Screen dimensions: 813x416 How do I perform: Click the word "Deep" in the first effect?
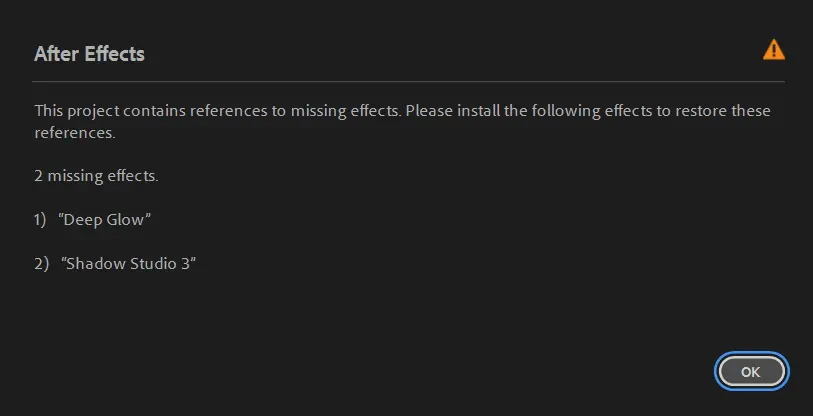(x=83, y=219)
